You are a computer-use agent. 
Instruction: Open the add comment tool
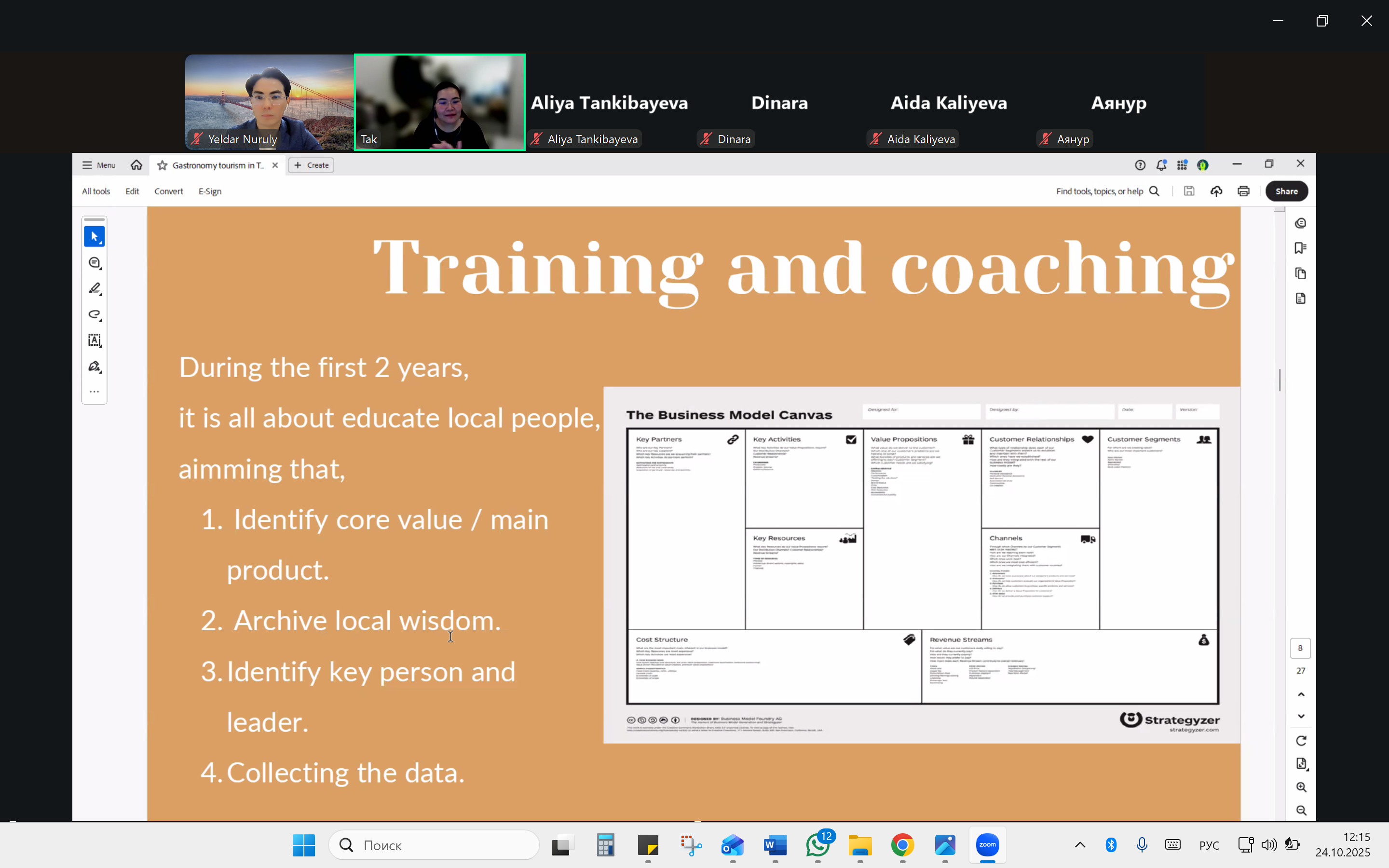click(x=95, y=263)
